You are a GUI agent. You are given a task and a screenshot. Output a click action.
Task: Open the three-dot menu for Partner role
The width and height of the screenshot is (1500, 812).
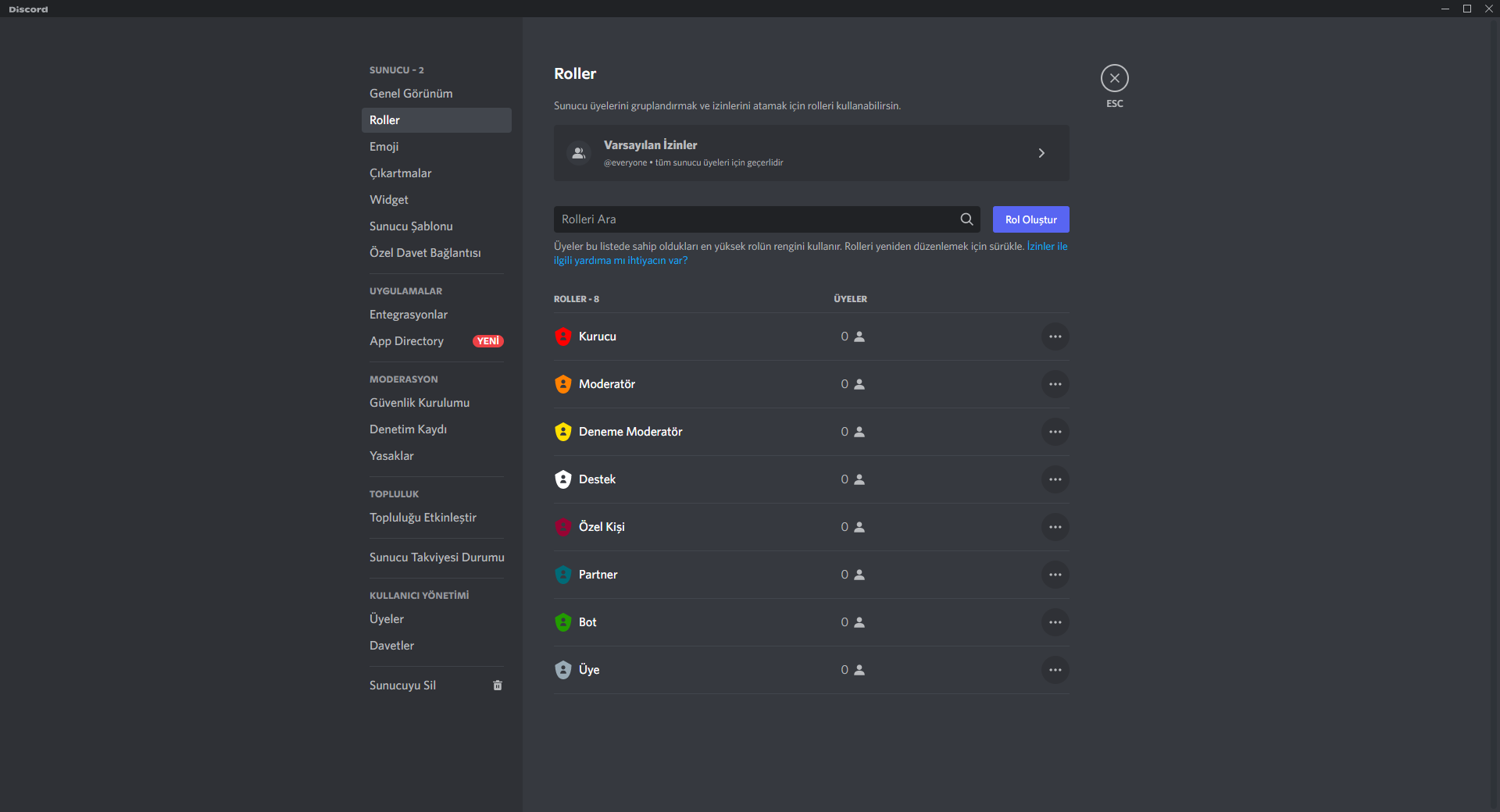pos(1055,575)
